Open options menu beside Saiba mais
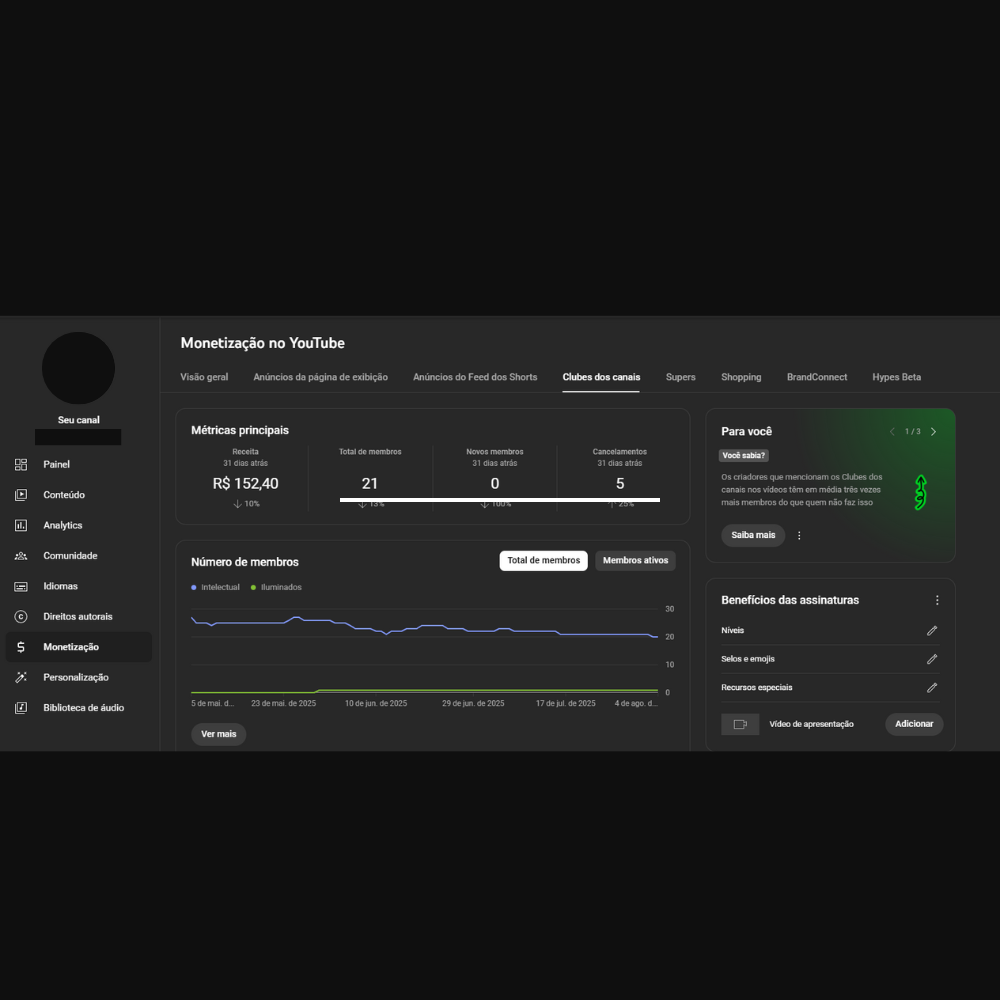This screenshot has width=1000, height=1000. tap(799, 536)
